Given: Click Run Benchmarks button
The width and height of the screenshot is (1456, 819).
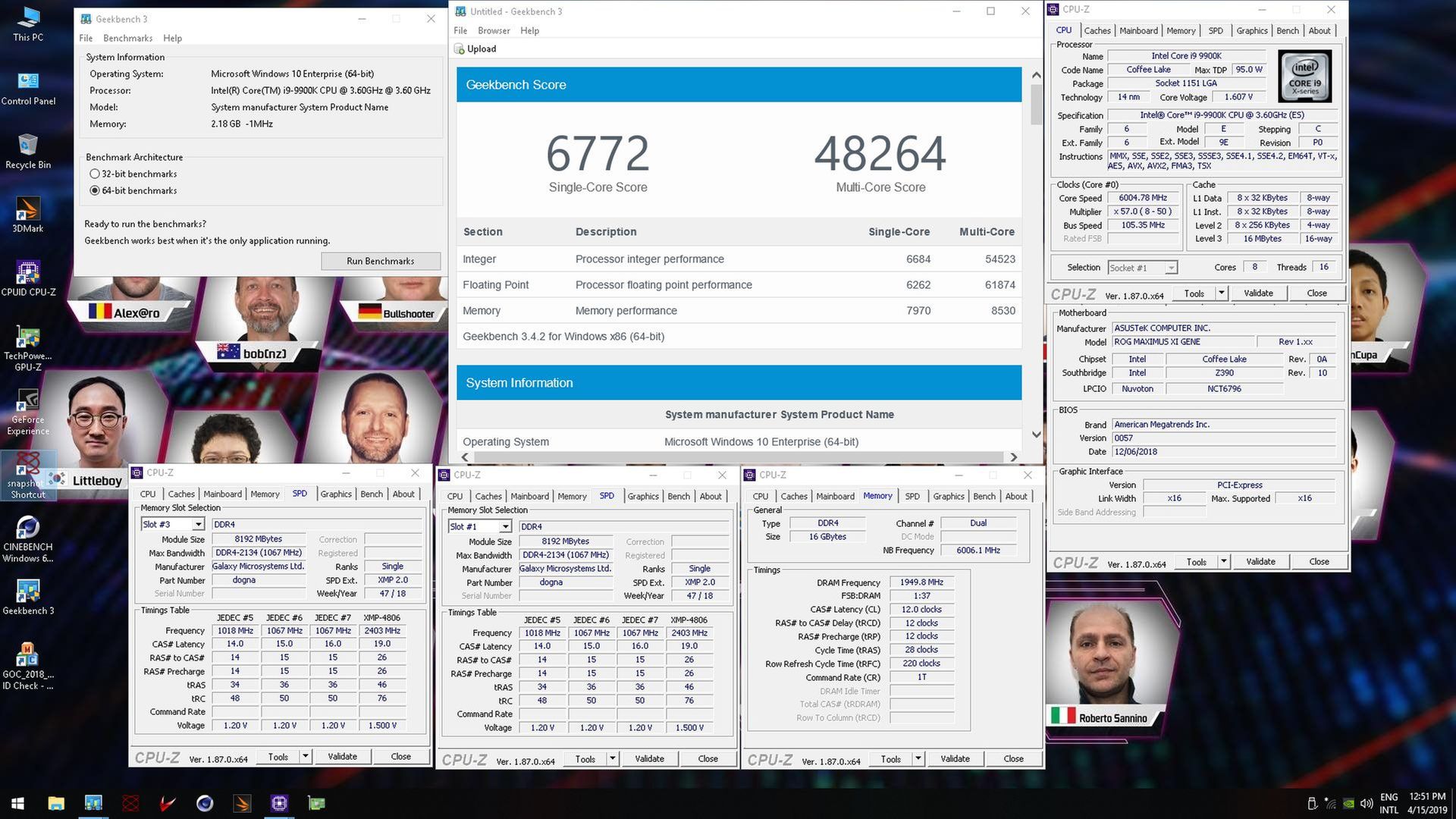Looking at the screenshot, I should click(x=381, y=261).
